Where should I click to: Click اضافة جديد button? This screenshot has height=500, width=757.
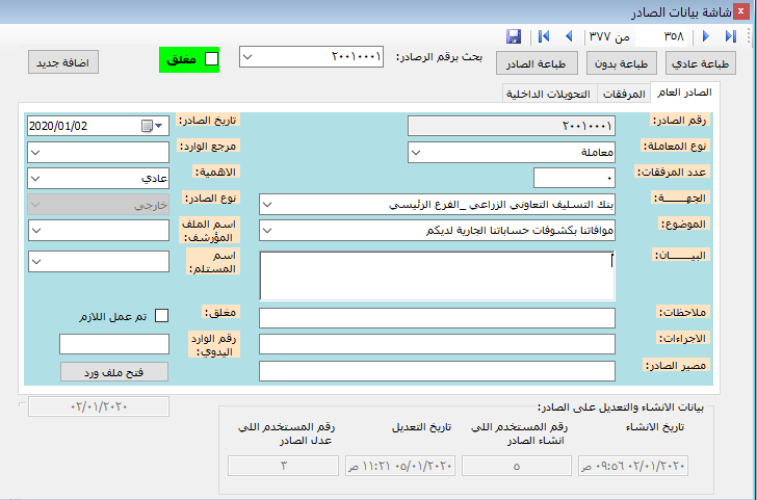point(63,62)
